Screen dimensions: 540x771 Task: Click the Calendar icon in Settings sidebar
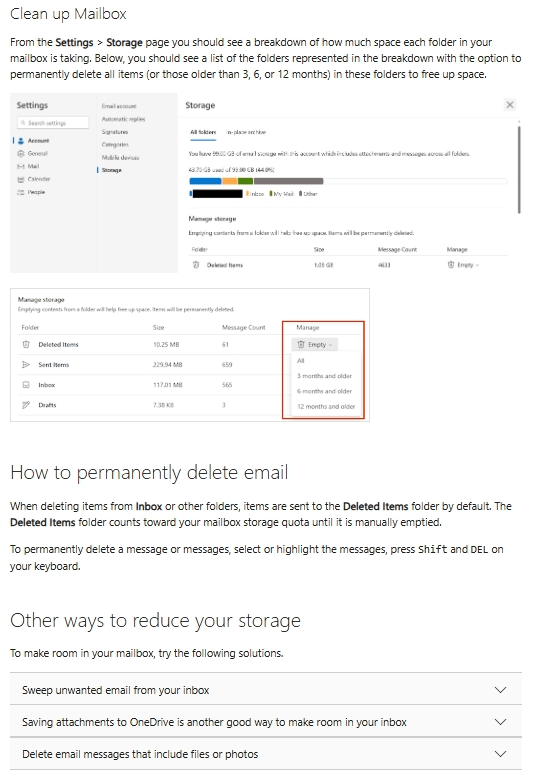coord(21,179)
